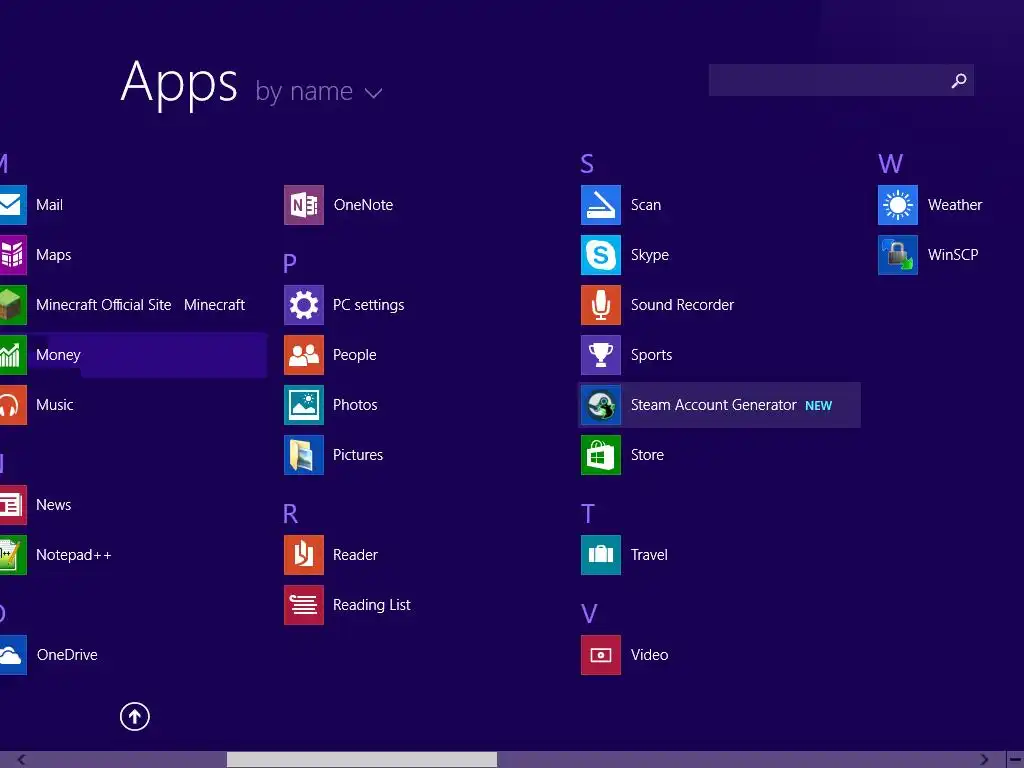Screen dimensions: 1024x768
Task: Open the Weather sun icon
Action: point(898,205)
